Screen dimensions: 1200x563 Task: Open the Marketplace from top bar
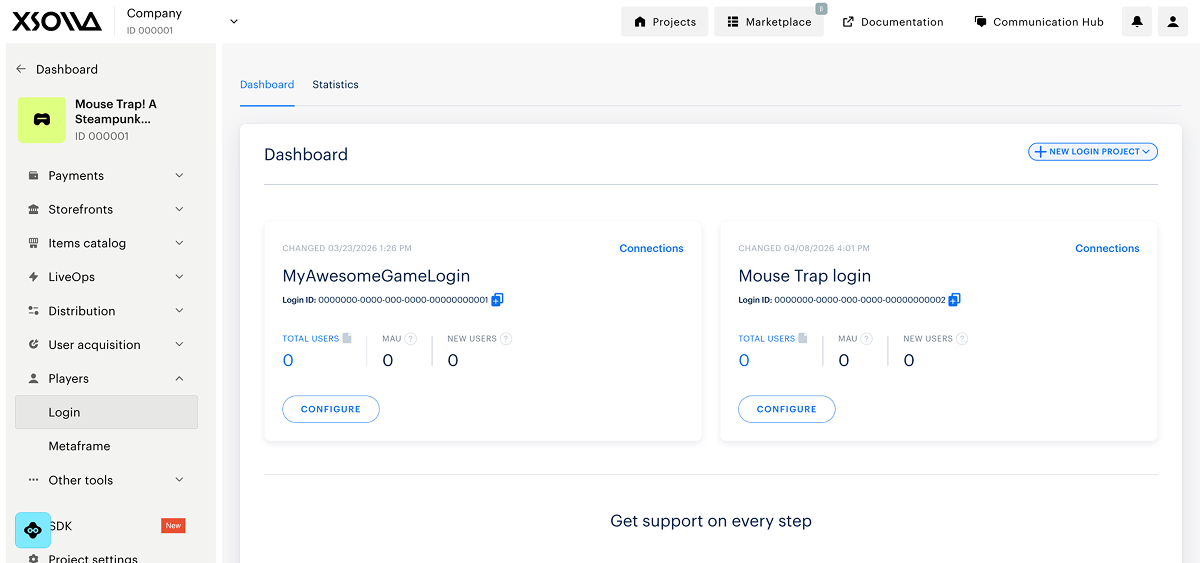(x=769, y=22)
